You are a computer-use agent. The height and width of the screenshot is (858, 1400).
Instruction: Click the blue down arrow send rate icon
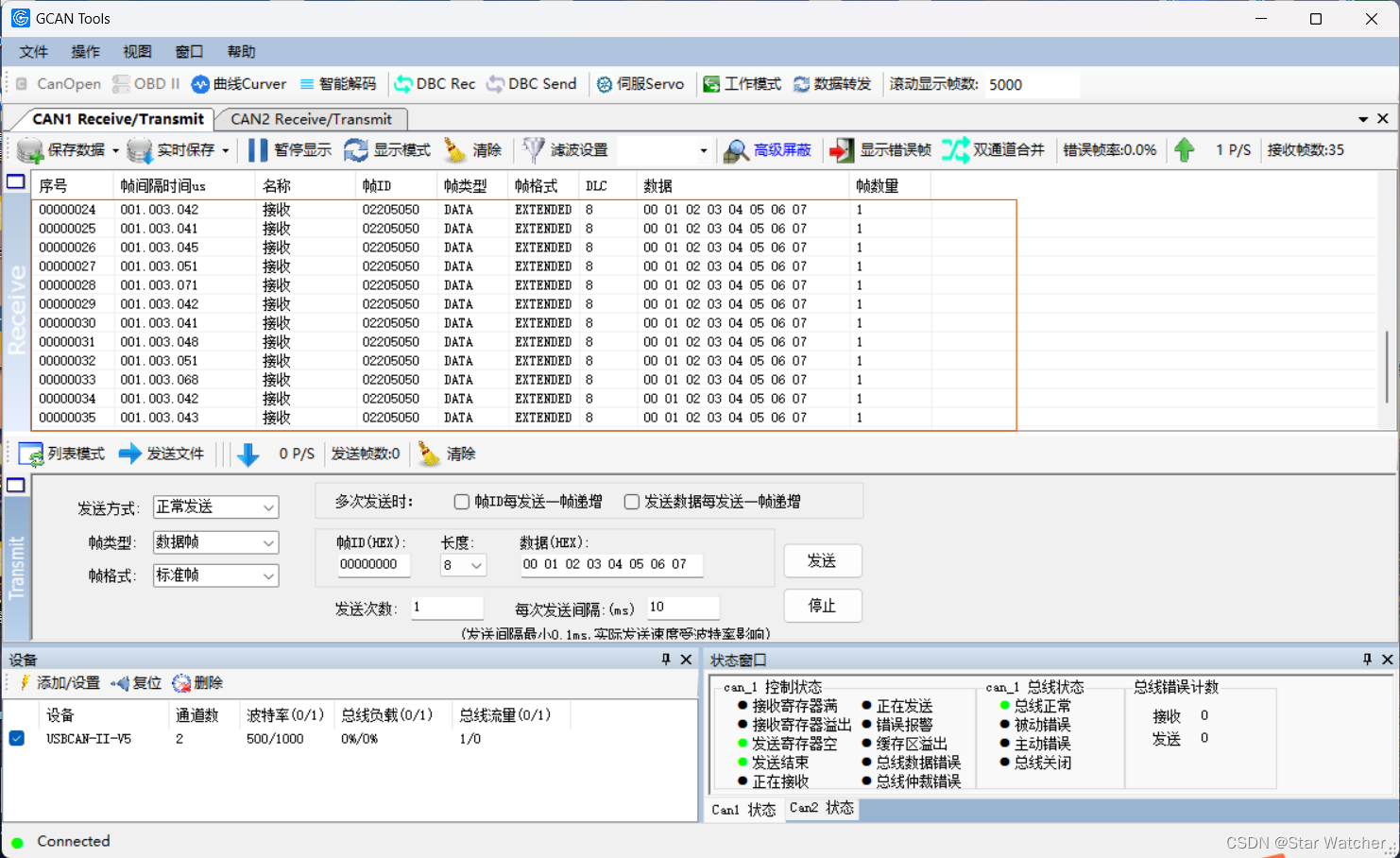pos(248,455)
